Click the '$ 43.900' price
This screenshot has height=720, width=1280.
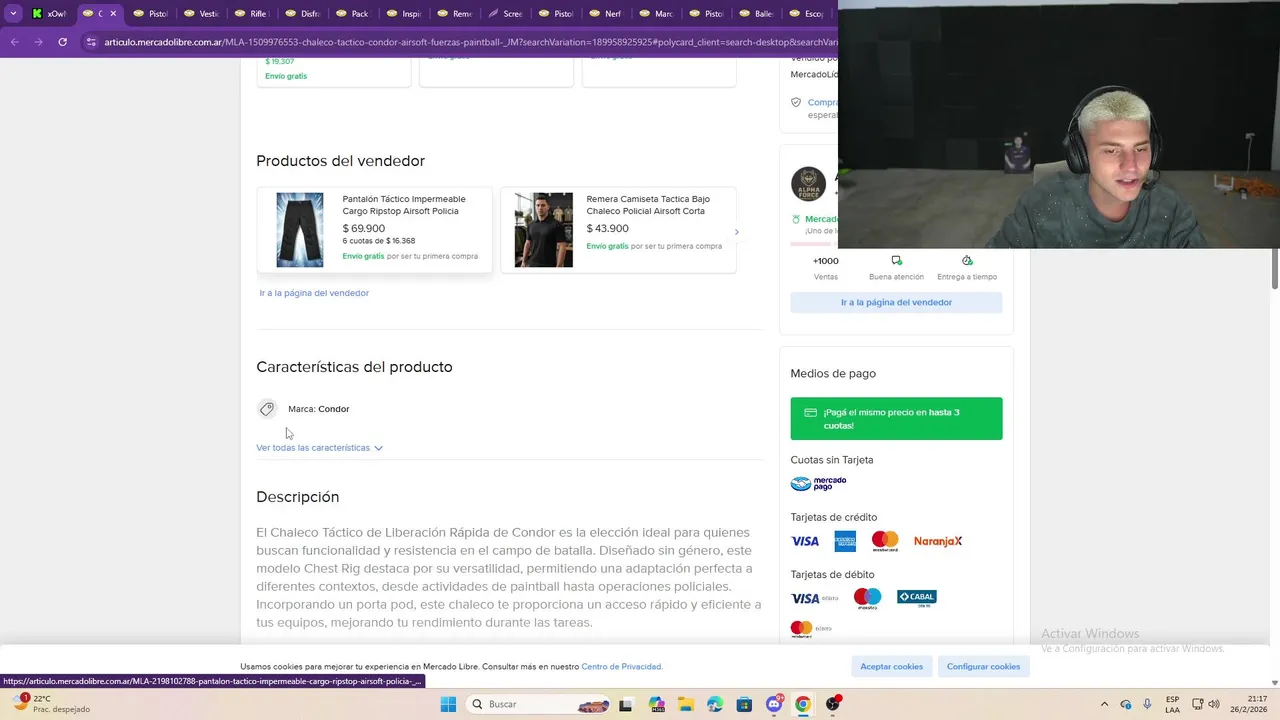click(x=608, y=228)
